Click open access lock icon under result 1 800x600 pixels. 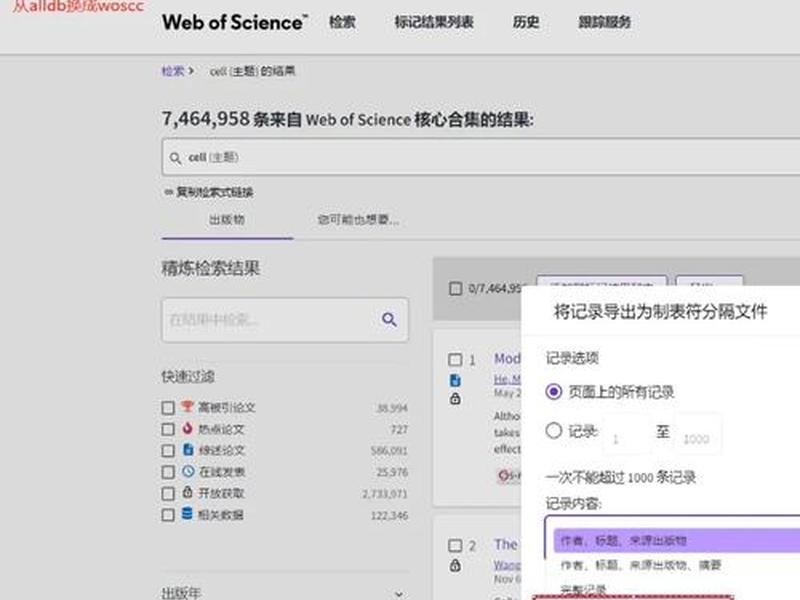455,398
